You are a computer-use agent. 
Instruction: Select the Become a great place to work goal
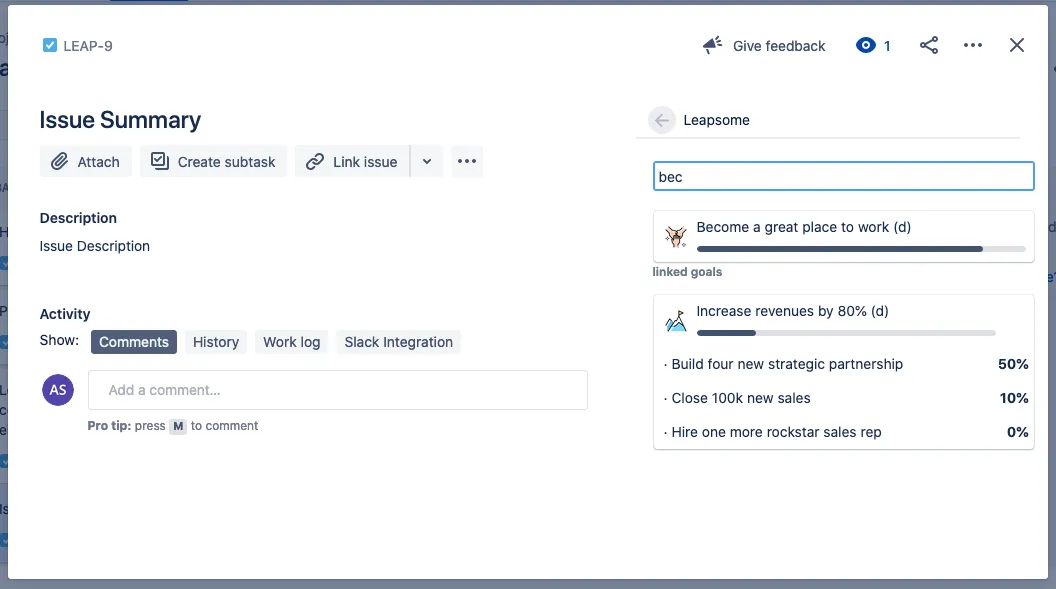[x=843, y=236]
